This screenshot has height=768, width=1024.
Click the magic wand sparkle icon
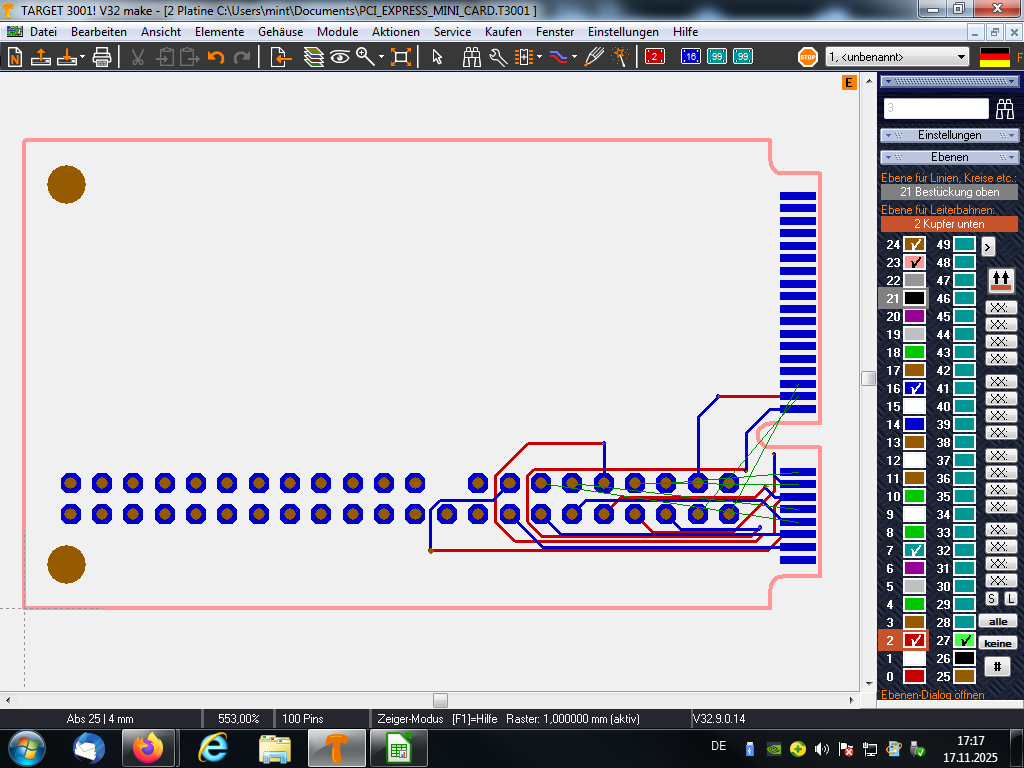[619, 57]
